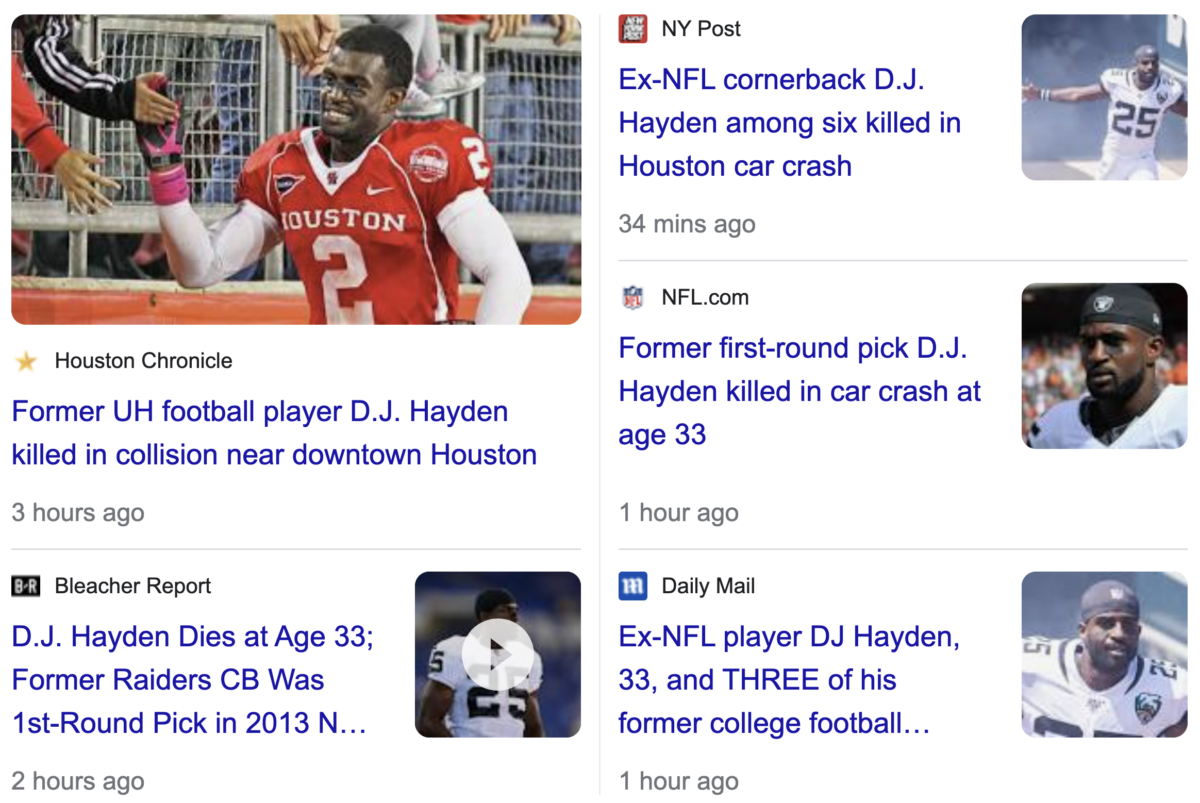Click '2 hours ago' timestamp
The image size is (1200, 803).
[x=78, y=781]
